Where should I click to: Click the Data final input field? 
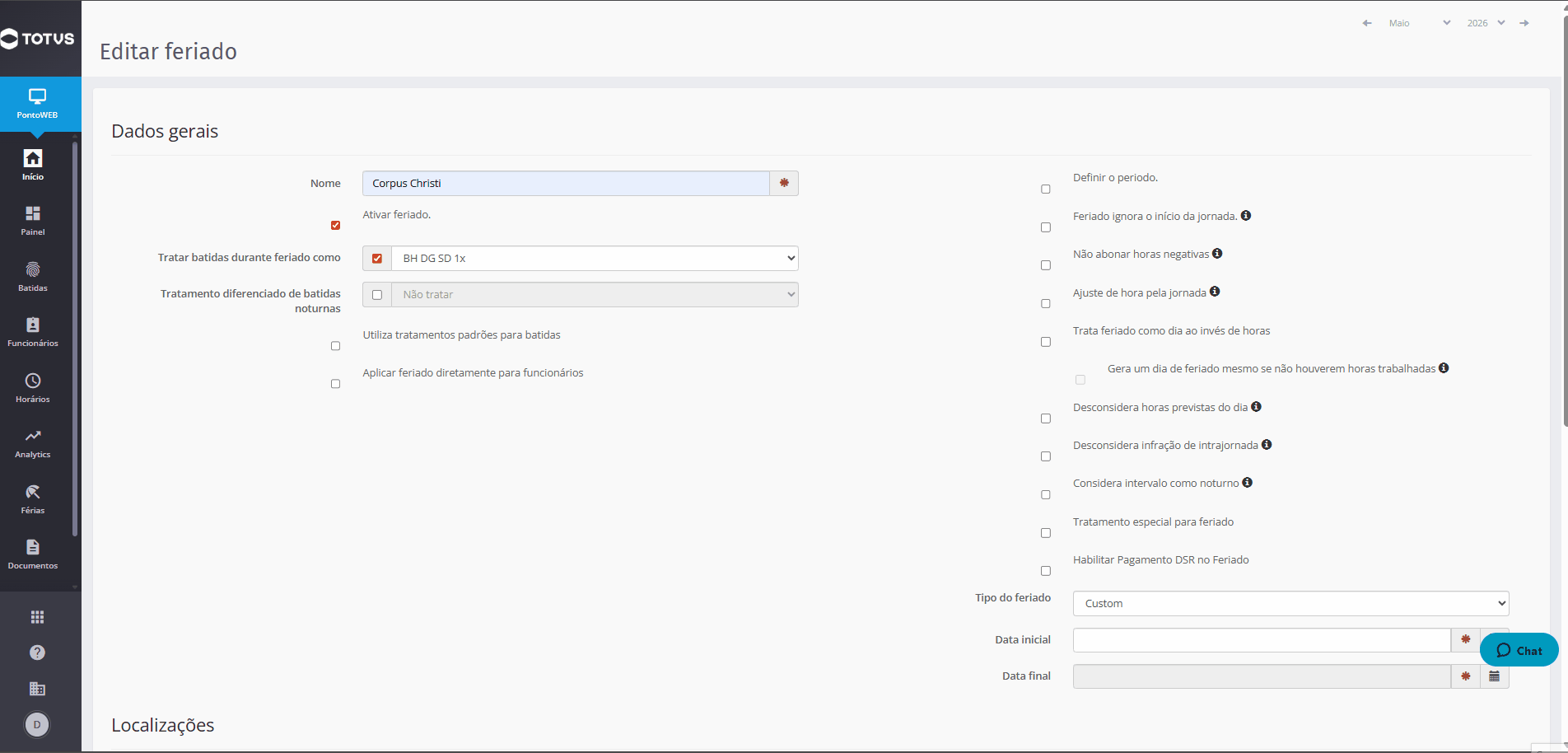coord(1262,676)
